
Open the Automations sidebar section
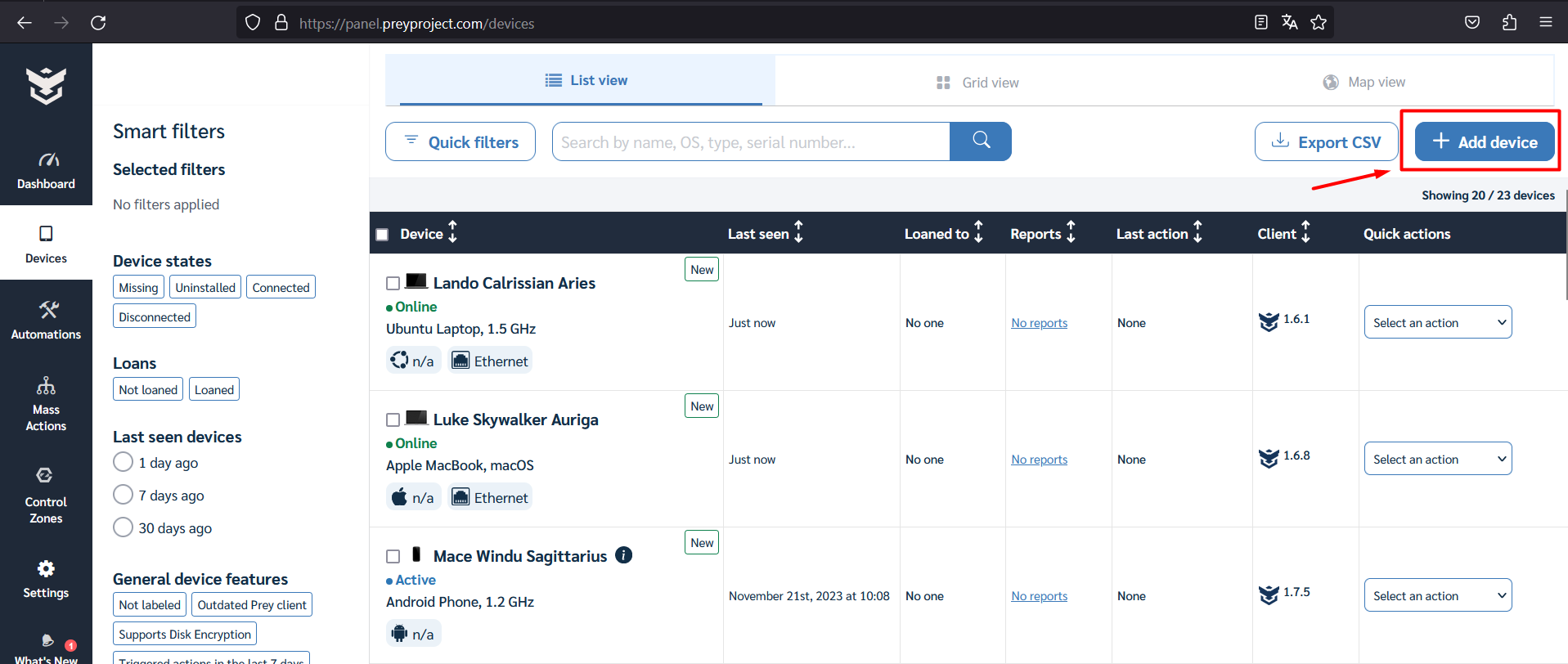(46, 320)
